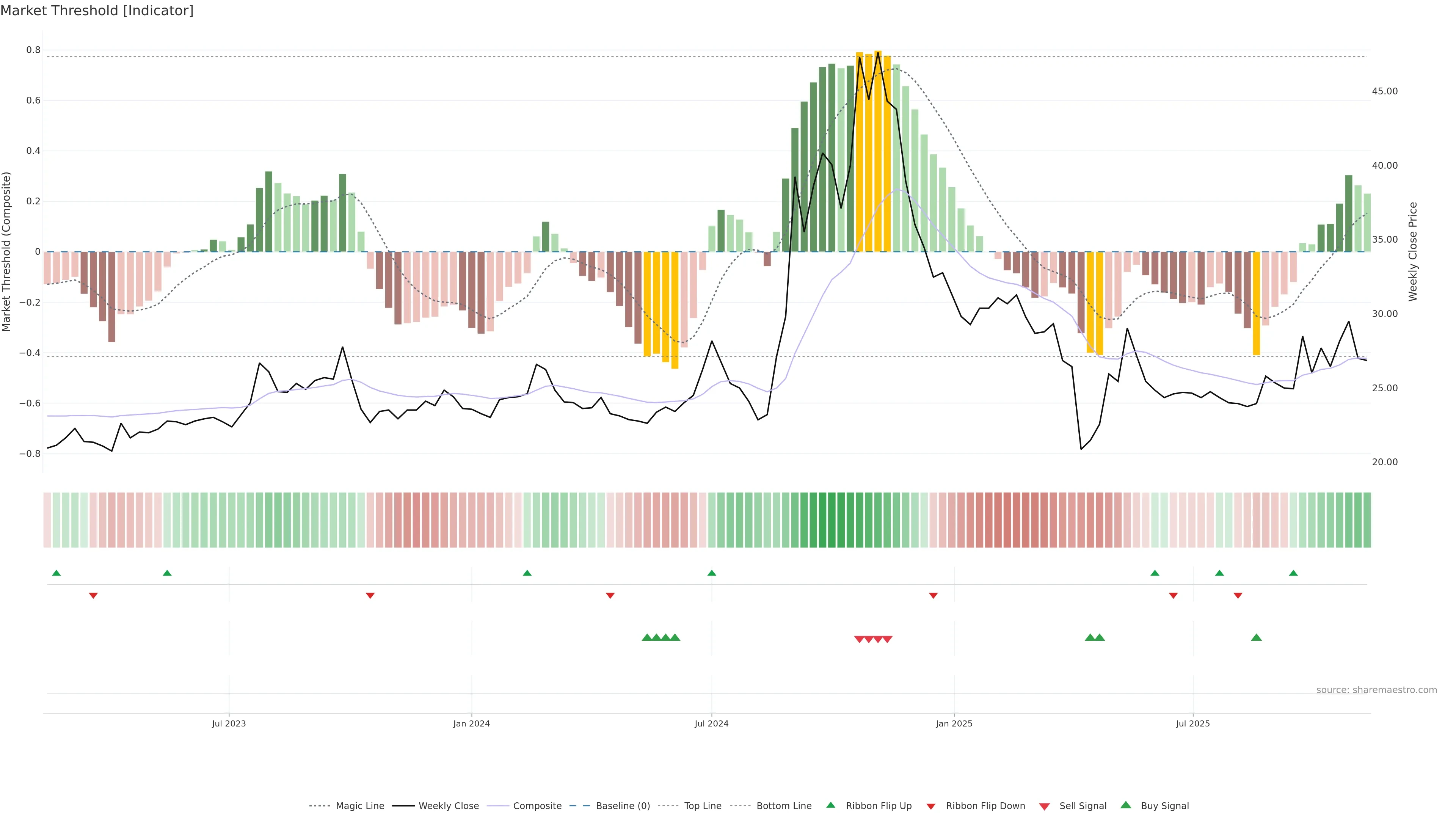
Task: Hide the Weekly Close series in legend
Action: (x=448, y=805)
